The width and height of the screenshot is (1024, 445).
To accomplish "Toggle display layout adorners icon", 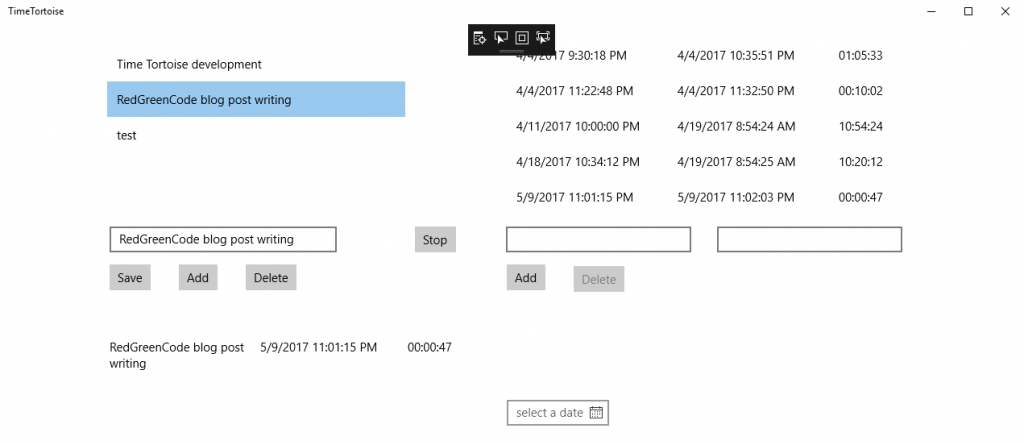I will click(x=522, y=38).
